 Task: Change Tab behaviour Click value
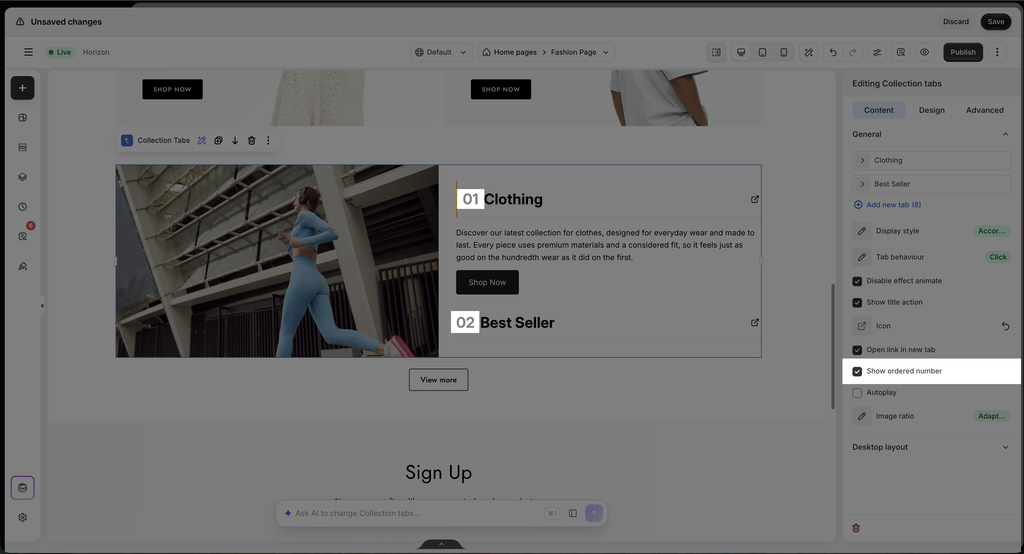(x=997, y=257)
